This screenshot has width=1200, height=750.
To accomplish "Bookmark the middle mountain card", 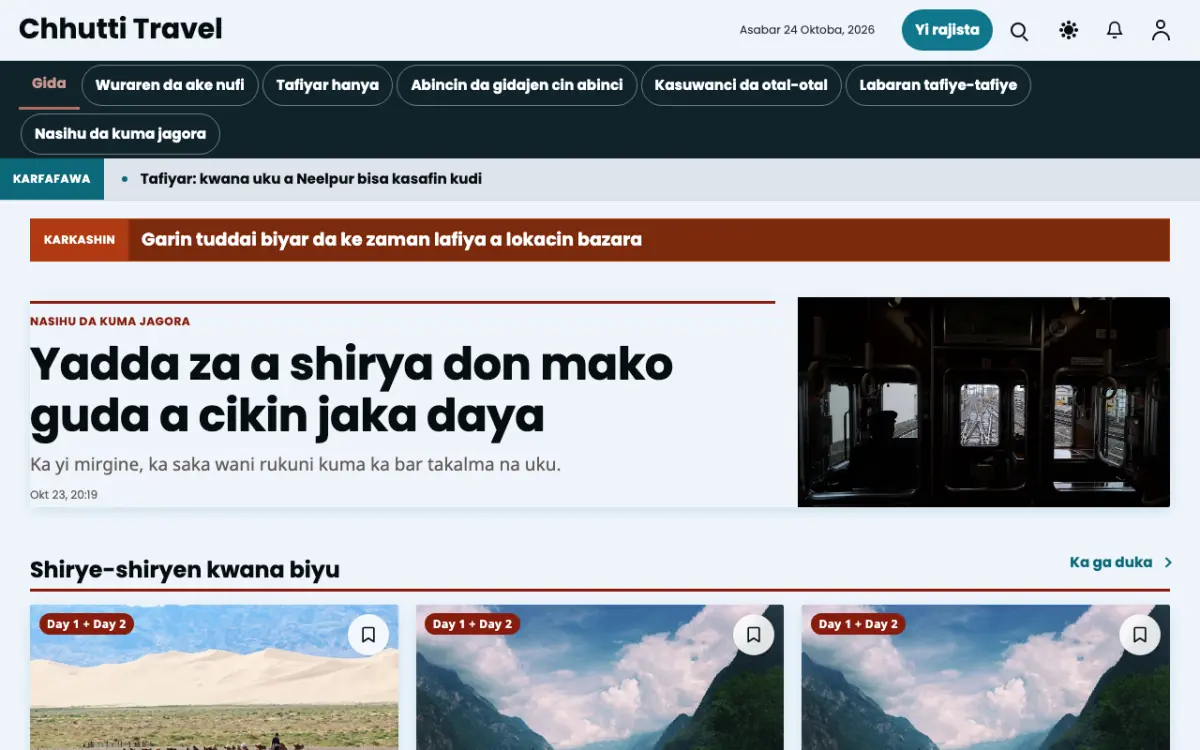I will 754,635.
